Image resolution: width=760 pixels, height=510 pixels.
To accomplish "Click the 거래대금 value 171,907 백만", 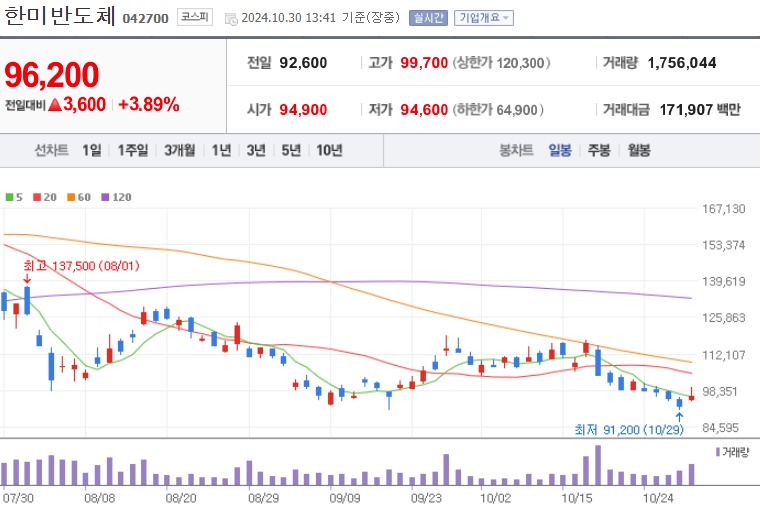I will point(700,110).
